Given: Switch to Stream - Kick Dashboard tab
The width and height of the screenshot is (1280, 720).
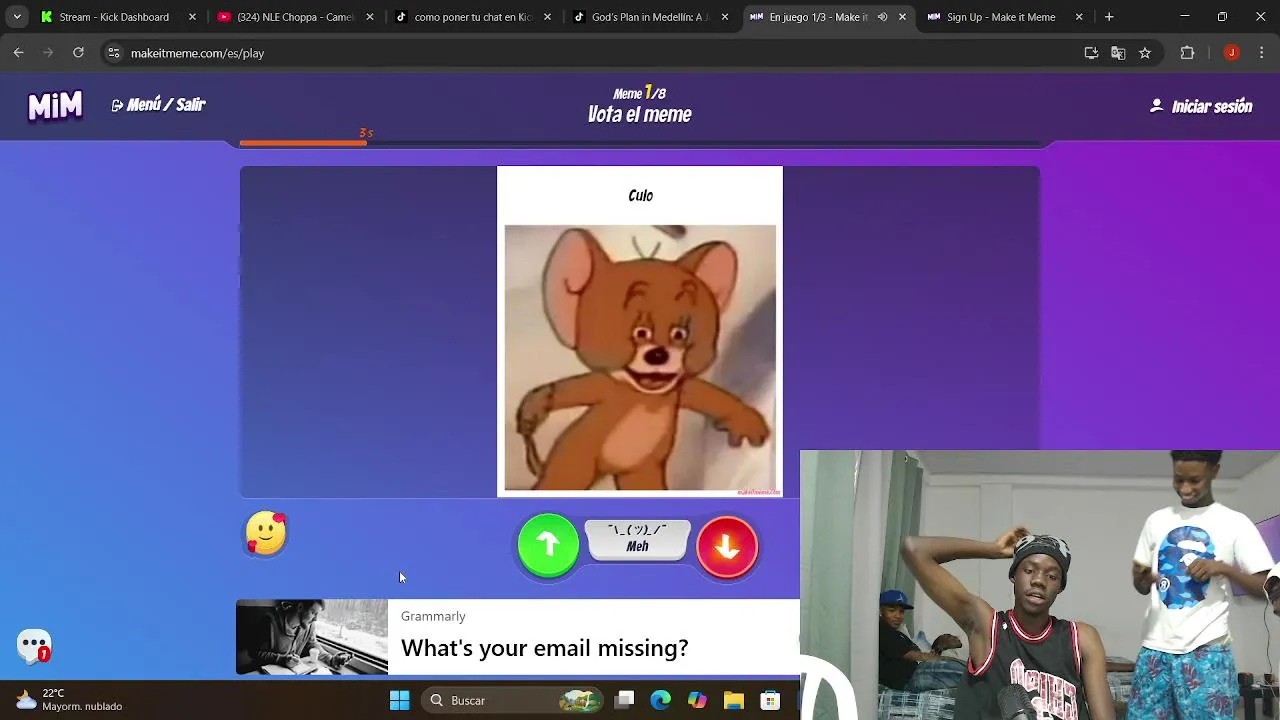Looking at the screenshot, I should pyautogui.click(x=114, y=17).
